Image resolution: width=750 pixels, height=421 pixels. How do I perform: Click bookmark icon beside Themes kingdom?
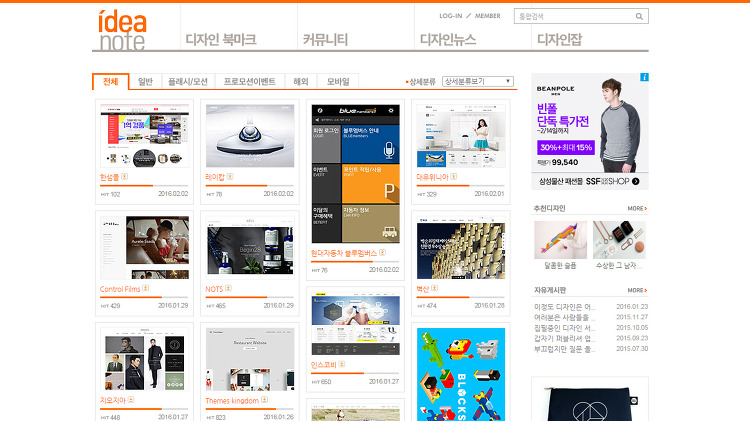[x=264, y=399]
